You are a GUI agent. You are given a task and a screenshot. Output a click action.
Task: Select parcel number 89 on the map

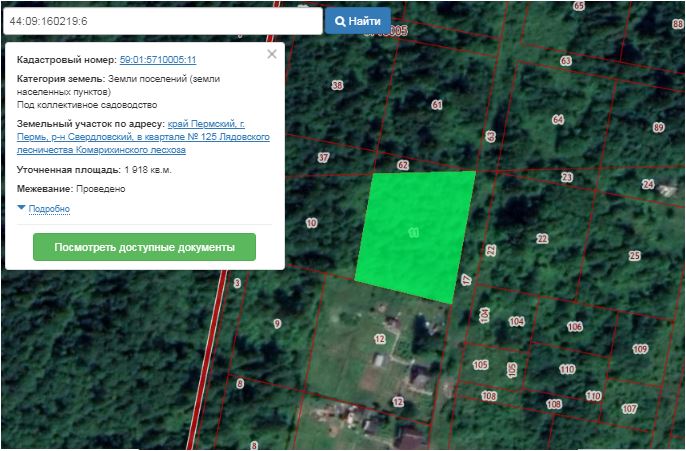658,127
